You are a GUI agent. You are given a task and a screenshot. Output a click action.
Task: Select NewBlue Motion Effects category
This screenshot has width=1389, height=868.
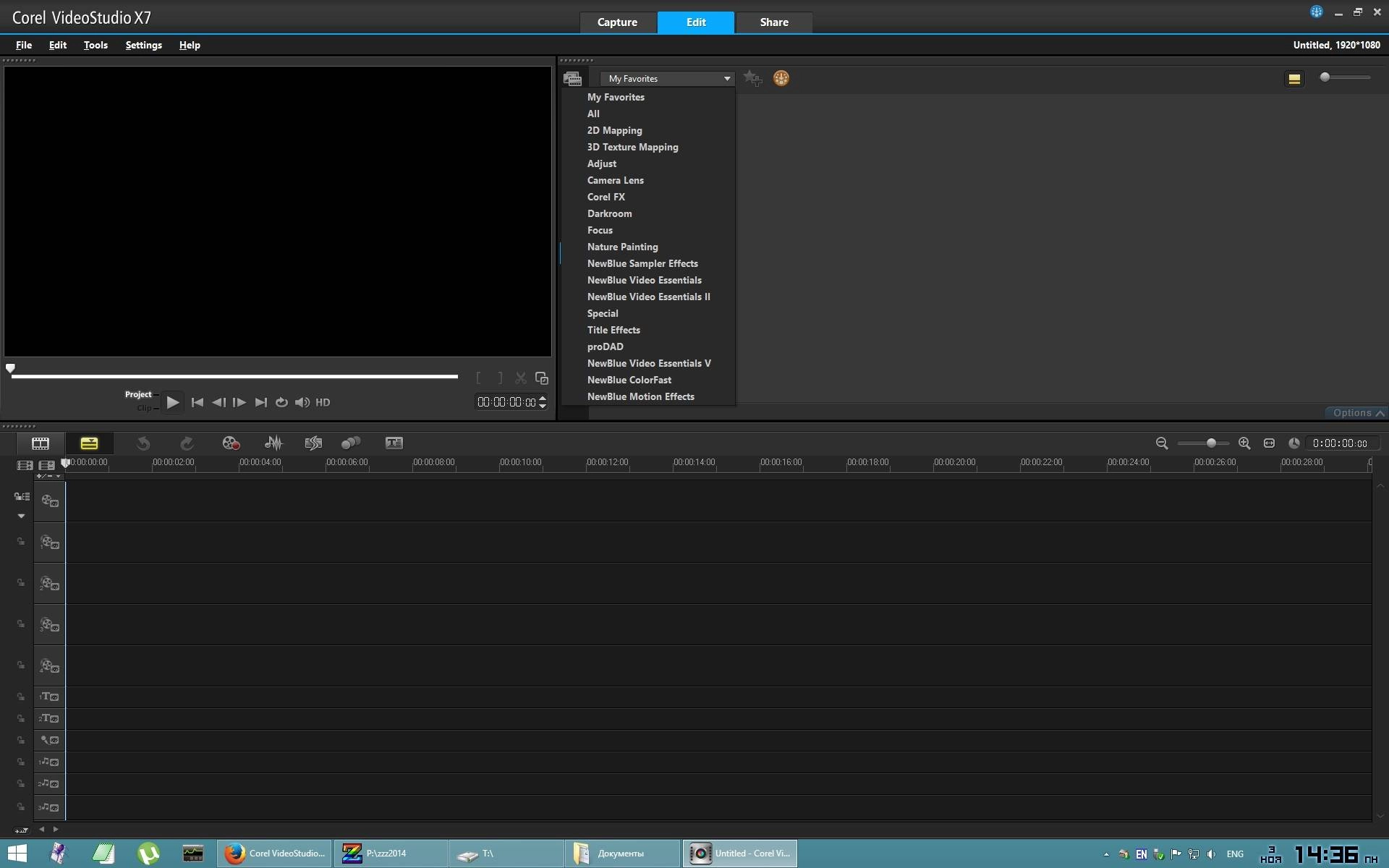tap(640, 396)
